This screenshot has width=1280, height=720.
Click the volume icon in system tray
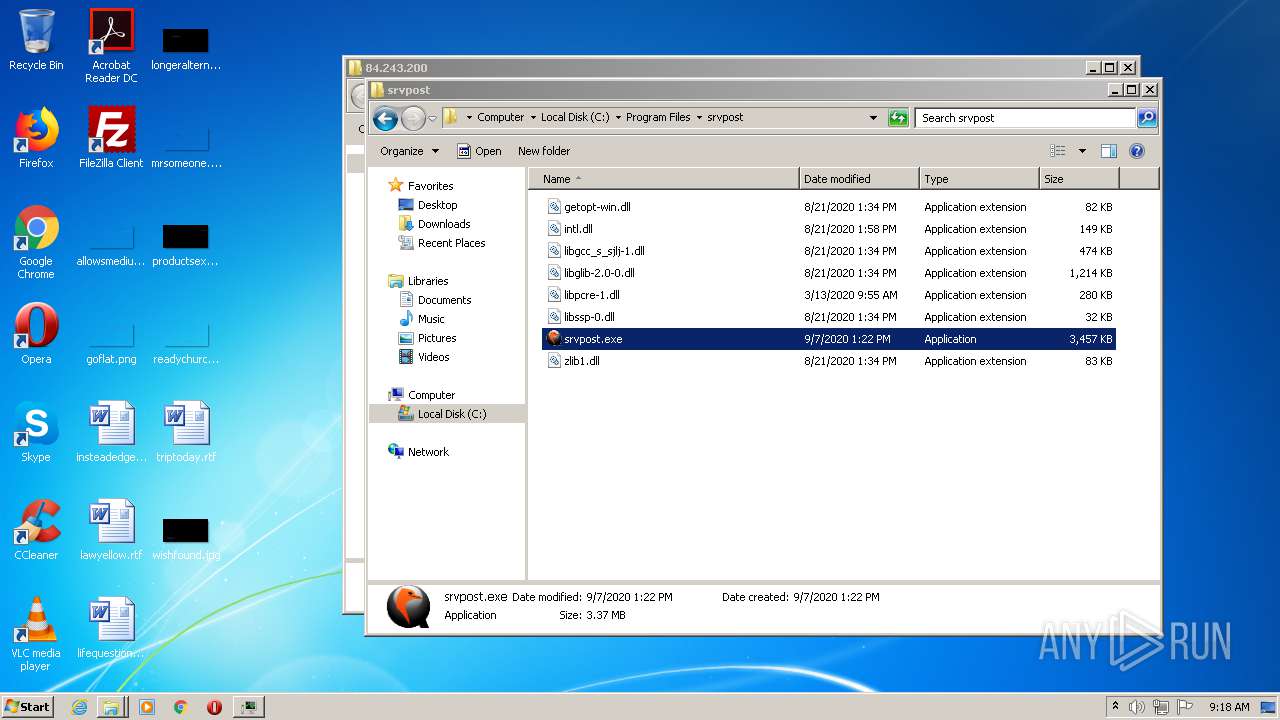(x=1136, y=707)
